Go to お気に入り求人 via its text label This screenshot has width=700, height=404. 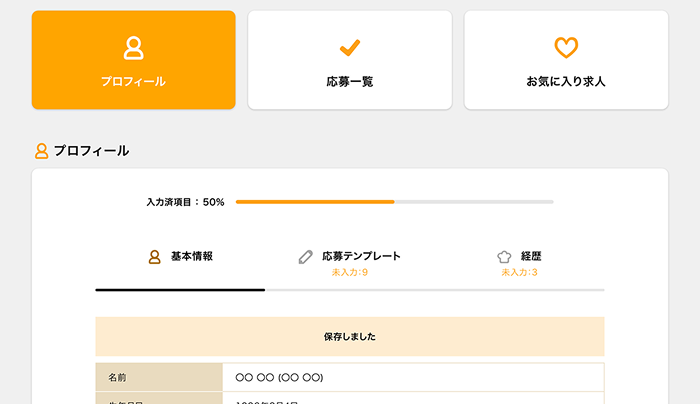[x=566, y=82]
